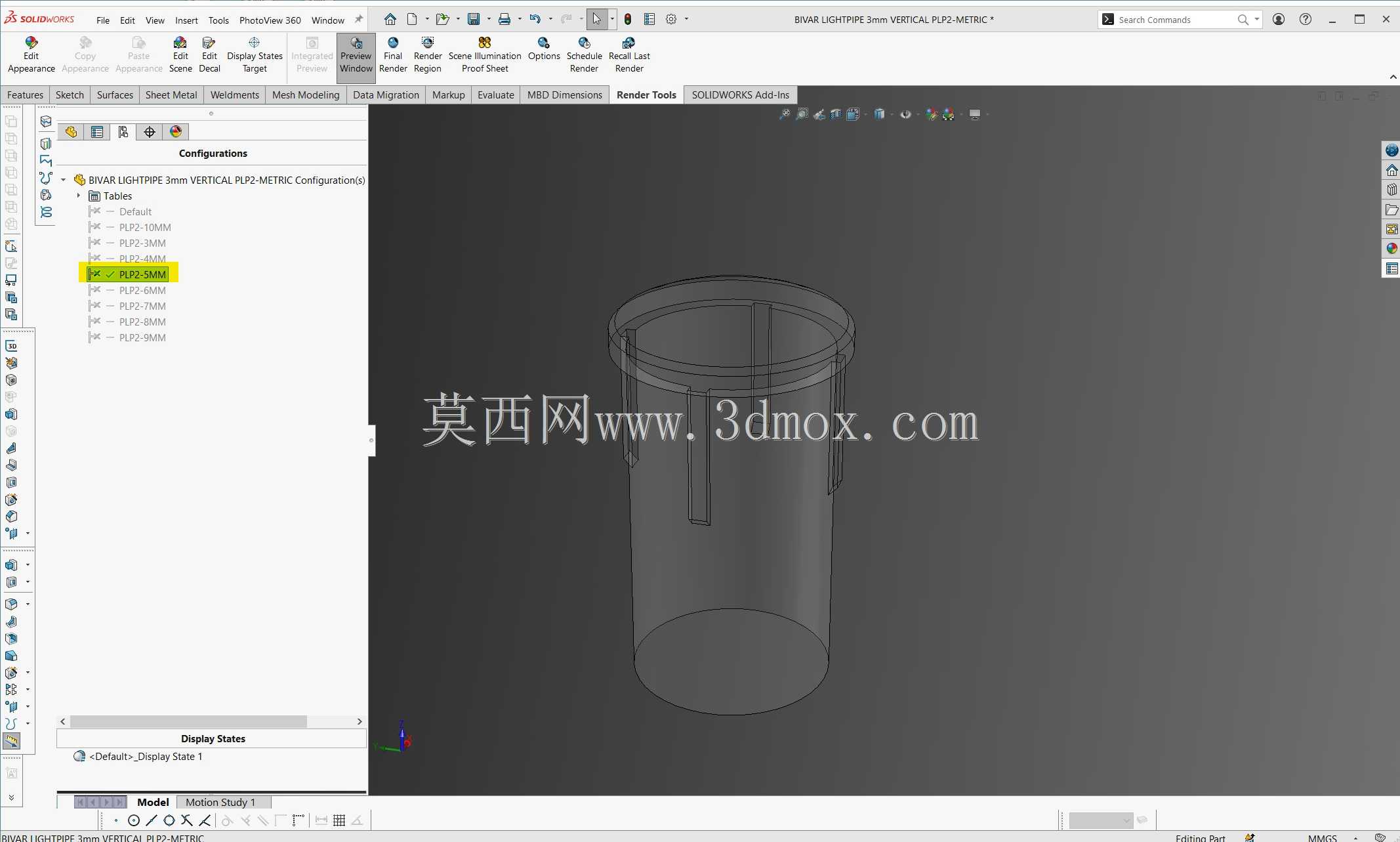Click Section View icon in viewport toolbar
Viewport: 1400px width, 842px height.
point(836,114)
